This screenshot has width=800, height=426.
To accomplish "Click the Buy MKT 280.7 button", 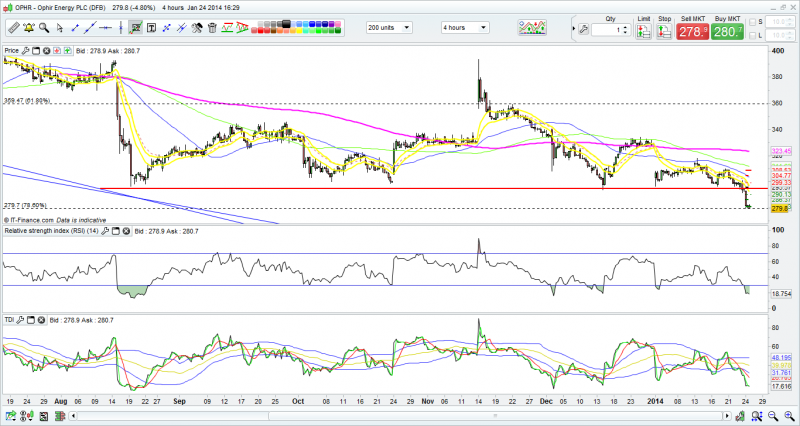I will pos(727,32).
